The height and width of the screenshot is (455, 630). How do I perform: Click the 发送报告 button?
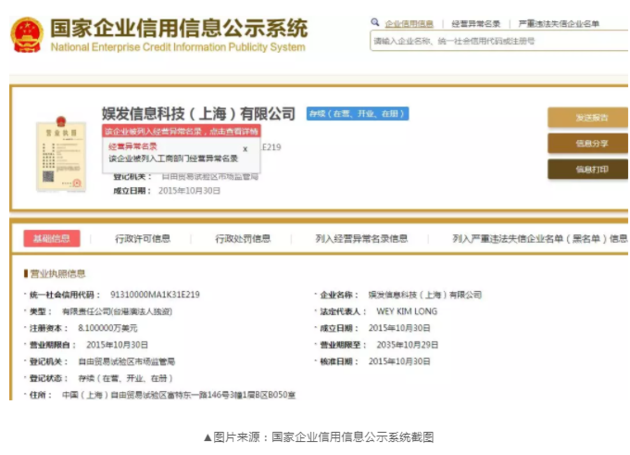(588, 117)
